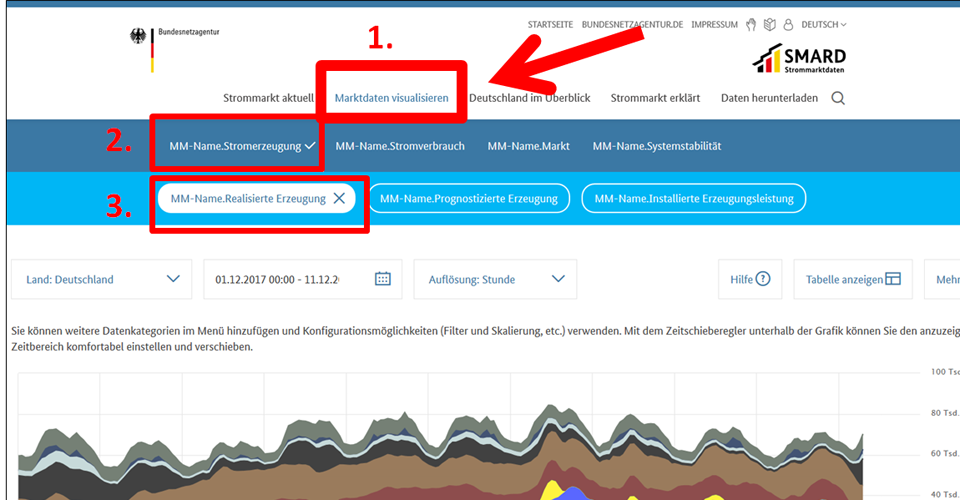The height and width of the screenshot is (500, 960).
Task: Select MM-Name.Stromverbrauch tab
Action: 400,146
